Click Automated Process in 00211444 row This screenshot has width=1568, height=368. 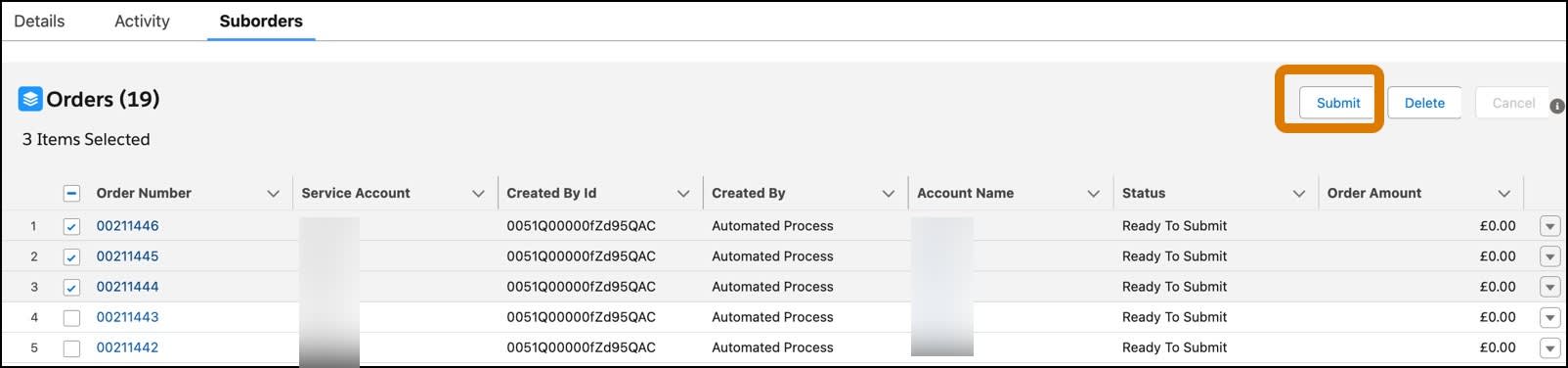click(772, 287)
